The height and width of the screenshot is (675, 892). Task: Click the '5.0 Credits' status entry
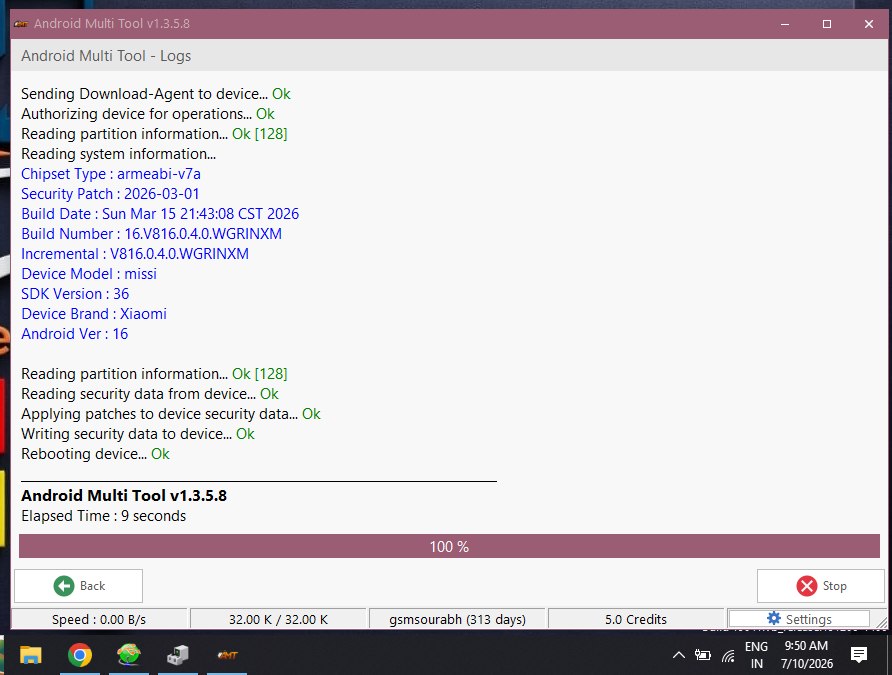[x=636, y=619]
